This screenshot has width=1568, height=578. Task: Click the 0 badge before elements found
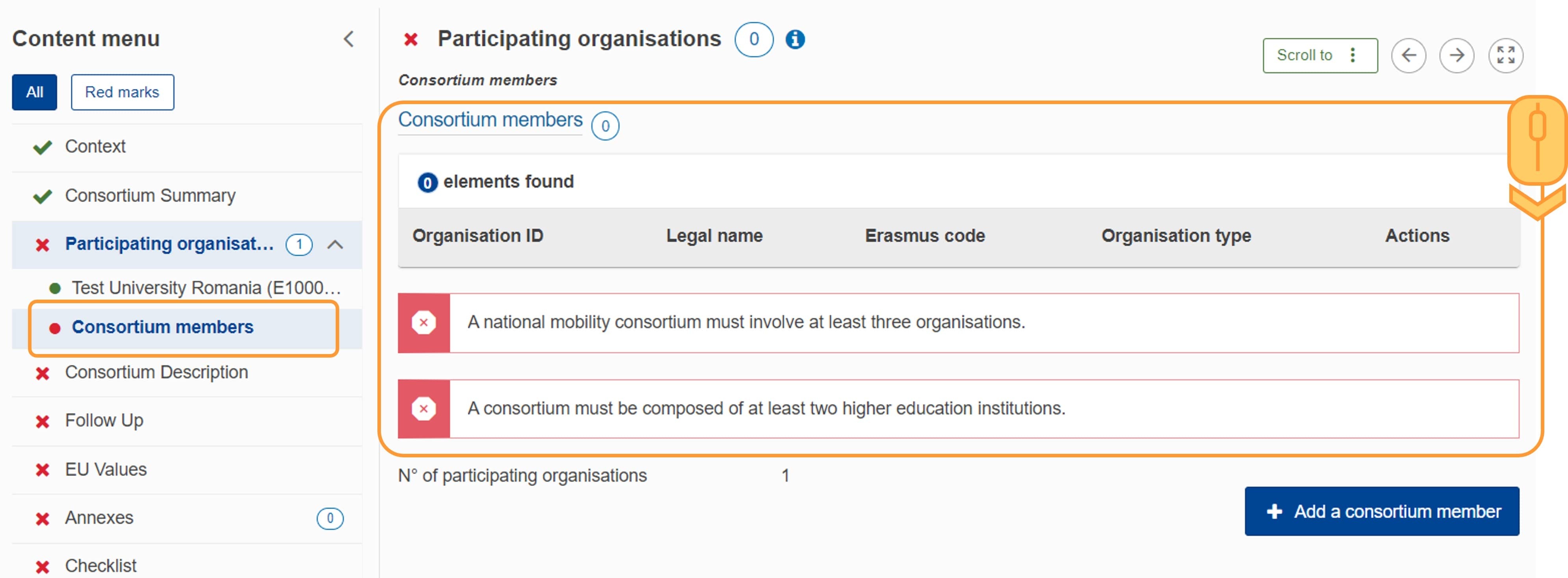(x=427, y=182)
